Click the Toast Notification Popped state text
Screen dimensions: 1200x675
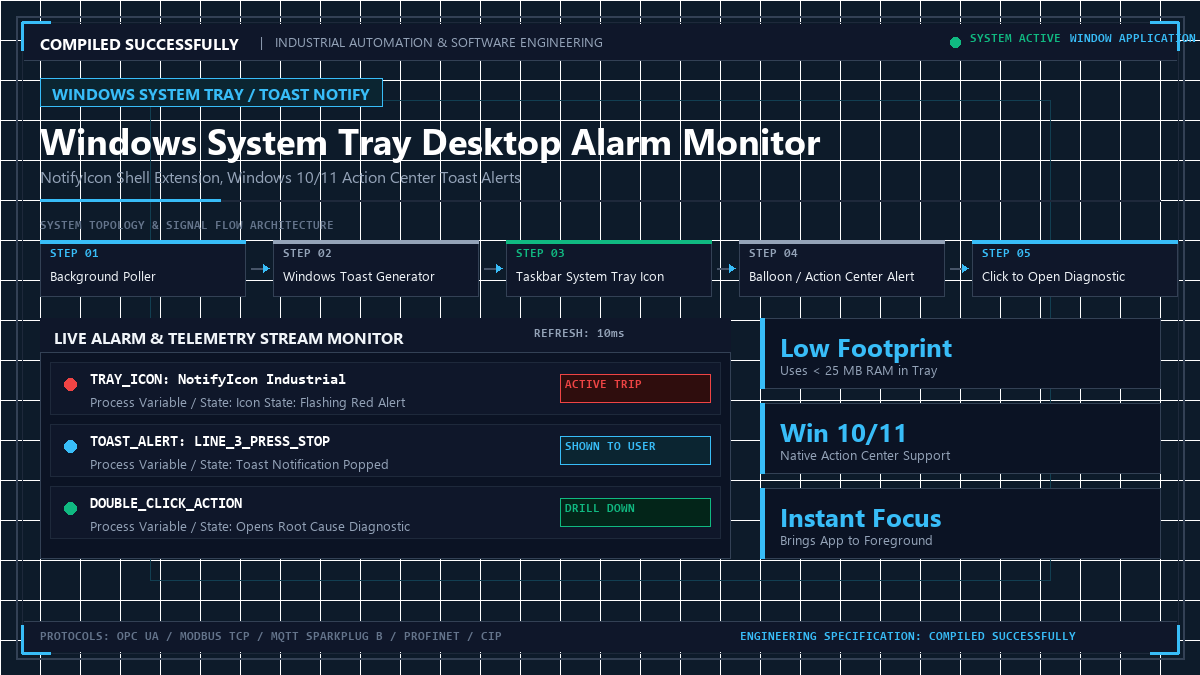(x=312, y=465)
